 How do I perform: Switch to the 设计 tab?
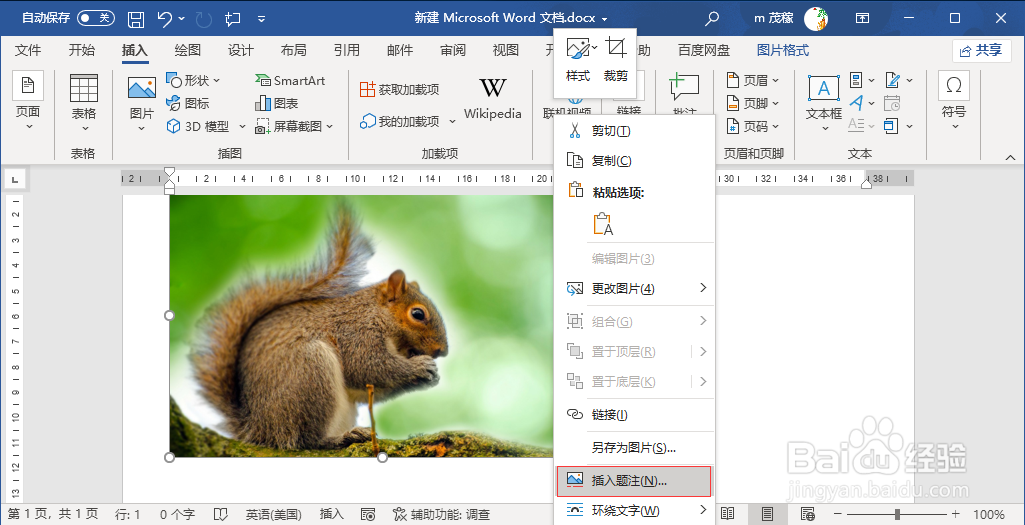pyautogui.click(x=241, y=50)
